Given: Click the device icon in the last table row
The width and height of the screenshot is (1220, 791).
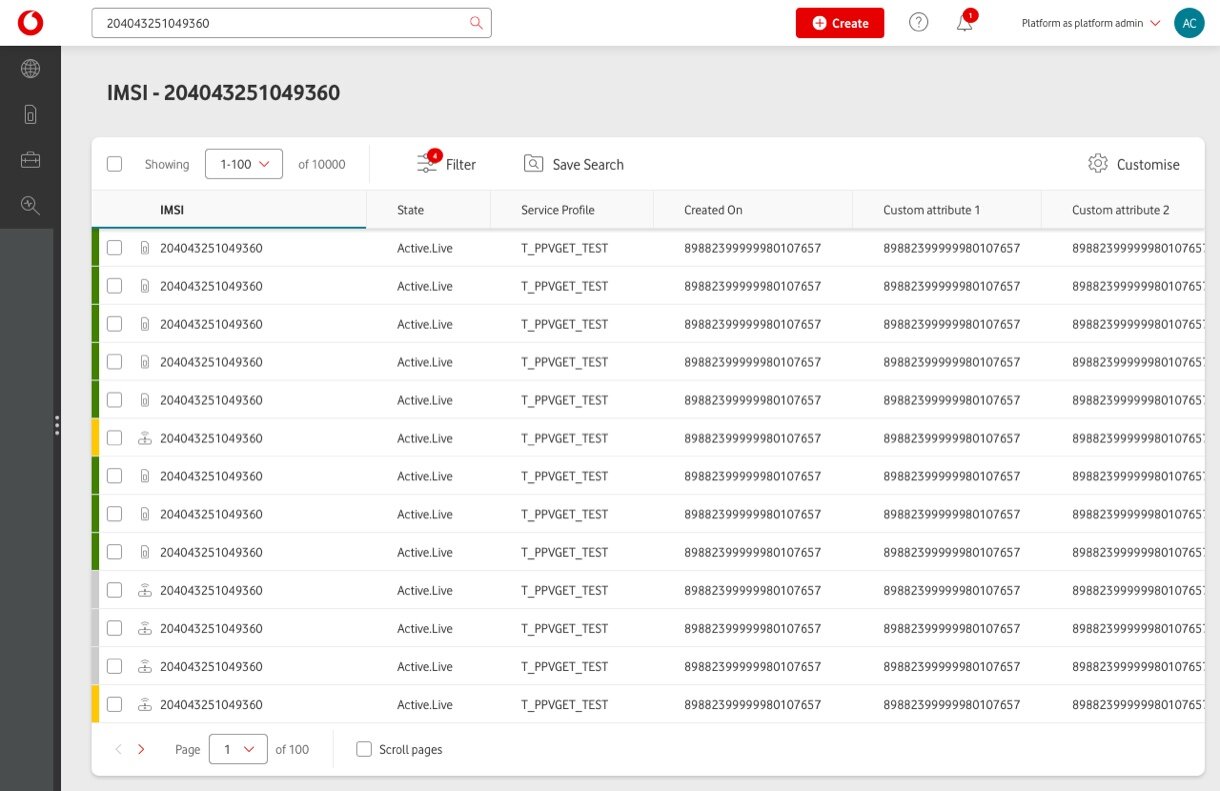Looking at the screenshot, I should [144, 704].
